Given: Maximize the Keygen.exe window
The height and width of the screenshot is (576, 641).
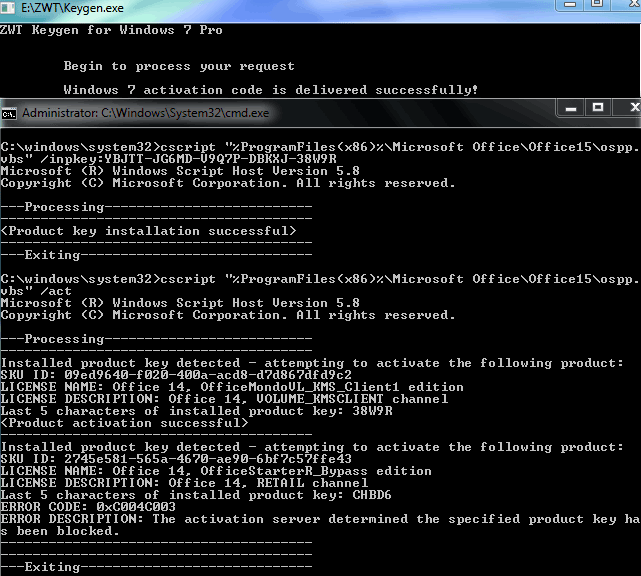Looking at the screenshot, I should (x=597, y=4).
